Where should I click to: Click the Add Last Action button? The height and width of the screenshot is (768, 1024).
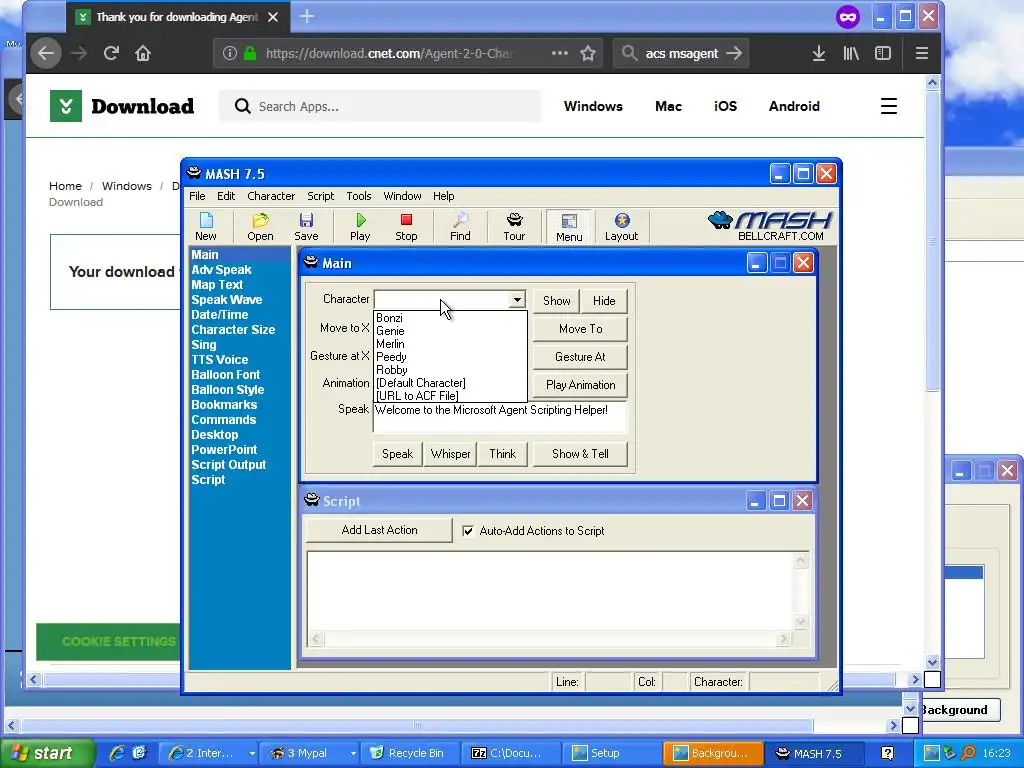379,530
